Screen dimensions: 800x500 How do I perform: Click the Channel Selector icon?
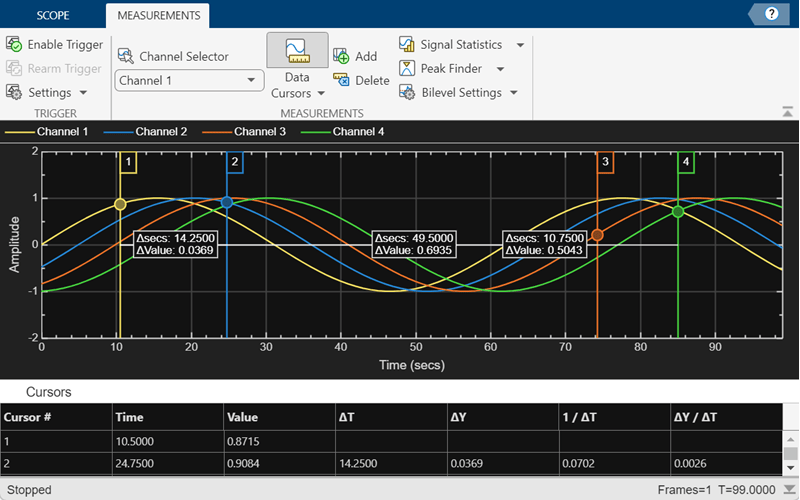tap(126, 56)
